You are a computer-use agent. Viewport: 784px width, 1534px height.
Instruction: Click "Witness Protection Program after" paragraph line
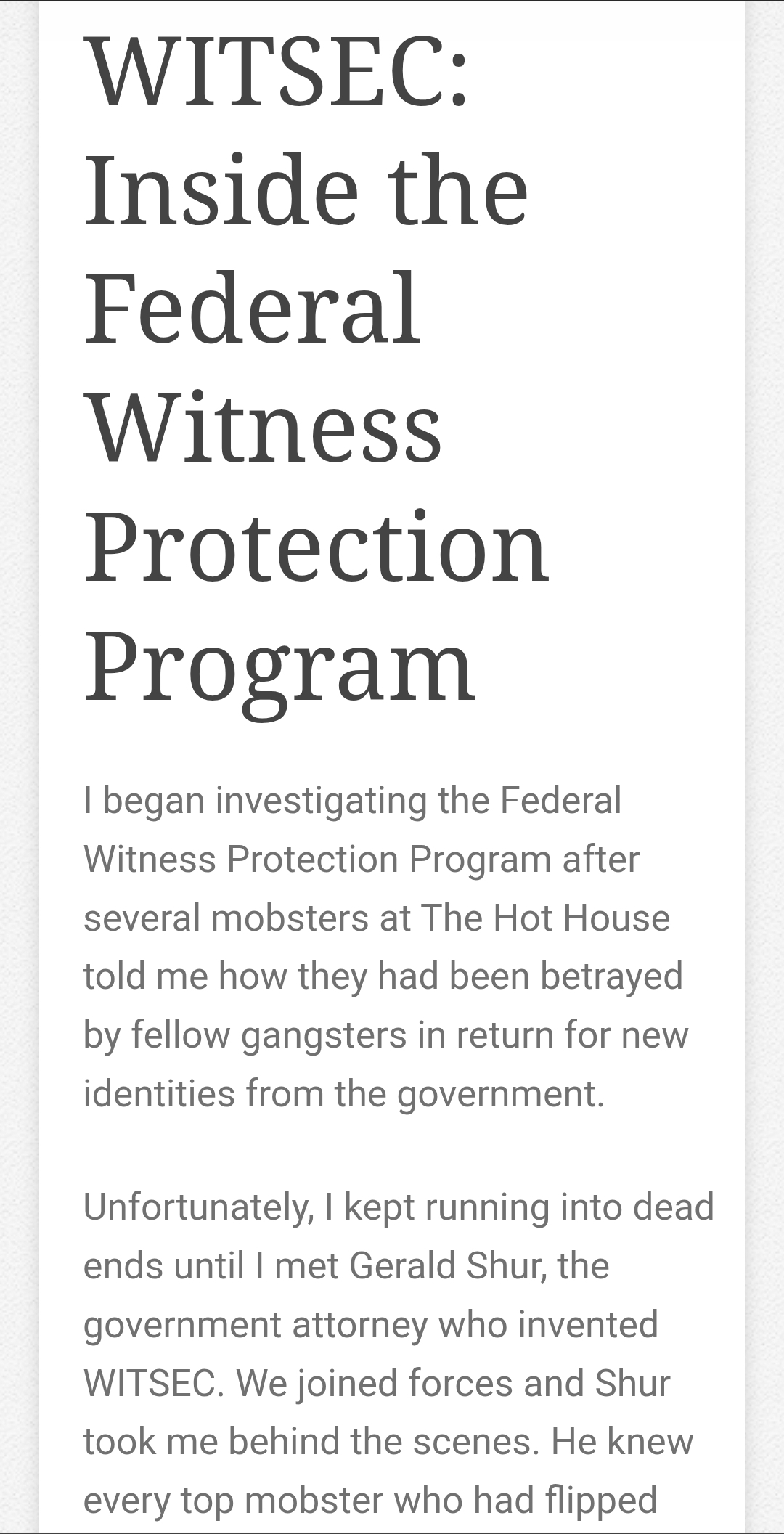click(x=362, y=859)
